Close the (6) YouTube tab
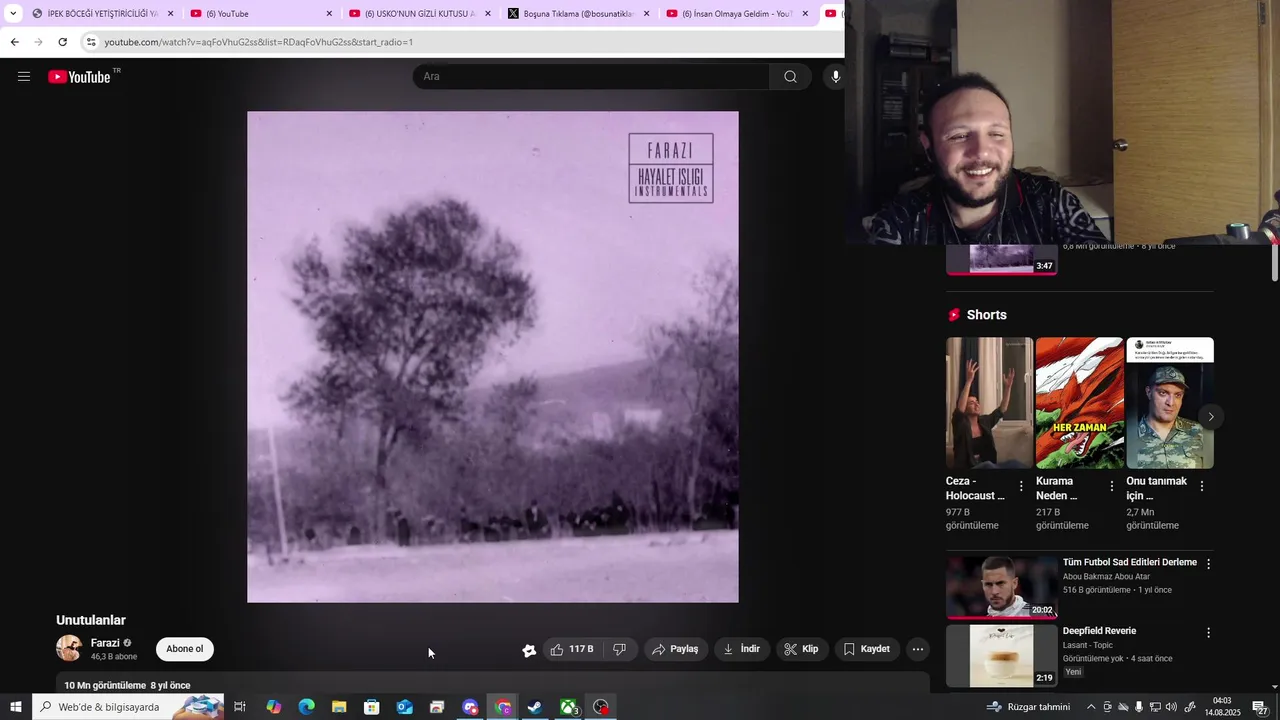The height and width of the screenshot is (720, 1280). [329, 14]
